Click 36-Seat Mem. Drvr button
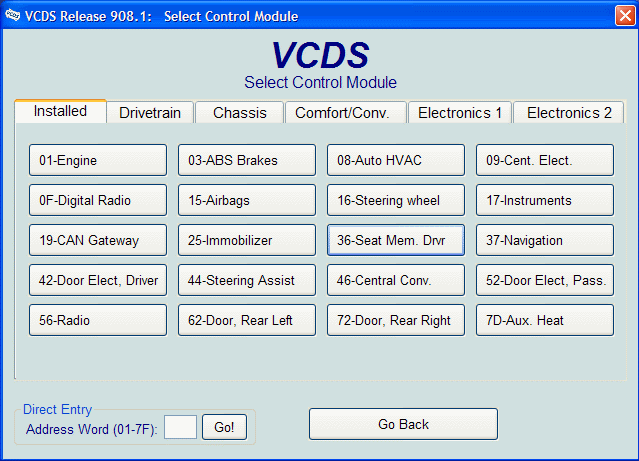Viewport: 639px width, 461px height. click(x=396, y=240)
